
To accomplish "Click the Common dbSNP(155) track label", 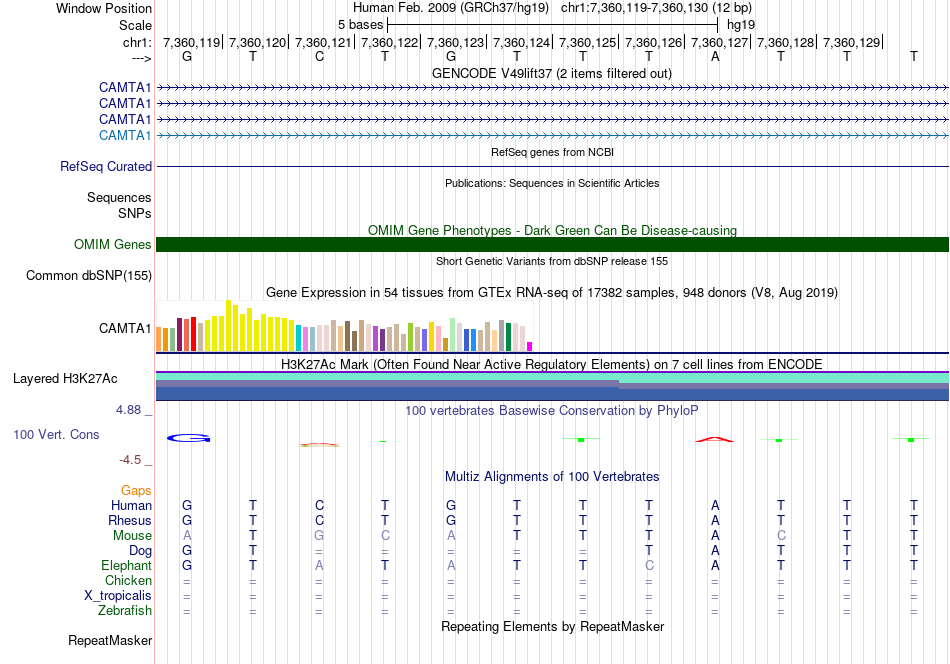I will click(x=89, y=275).
